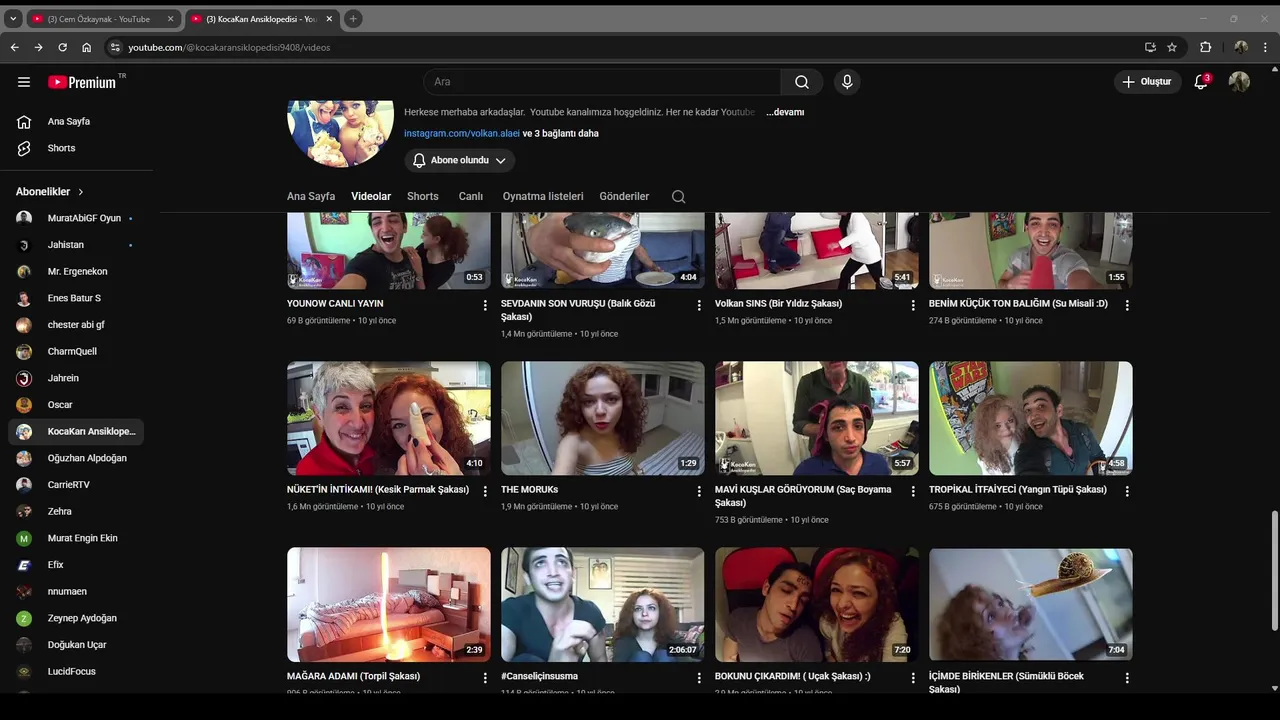Open Mr. Ergenekon channel in sidebar
This screenshot has height=720, width=1280.
click(76, 272)
